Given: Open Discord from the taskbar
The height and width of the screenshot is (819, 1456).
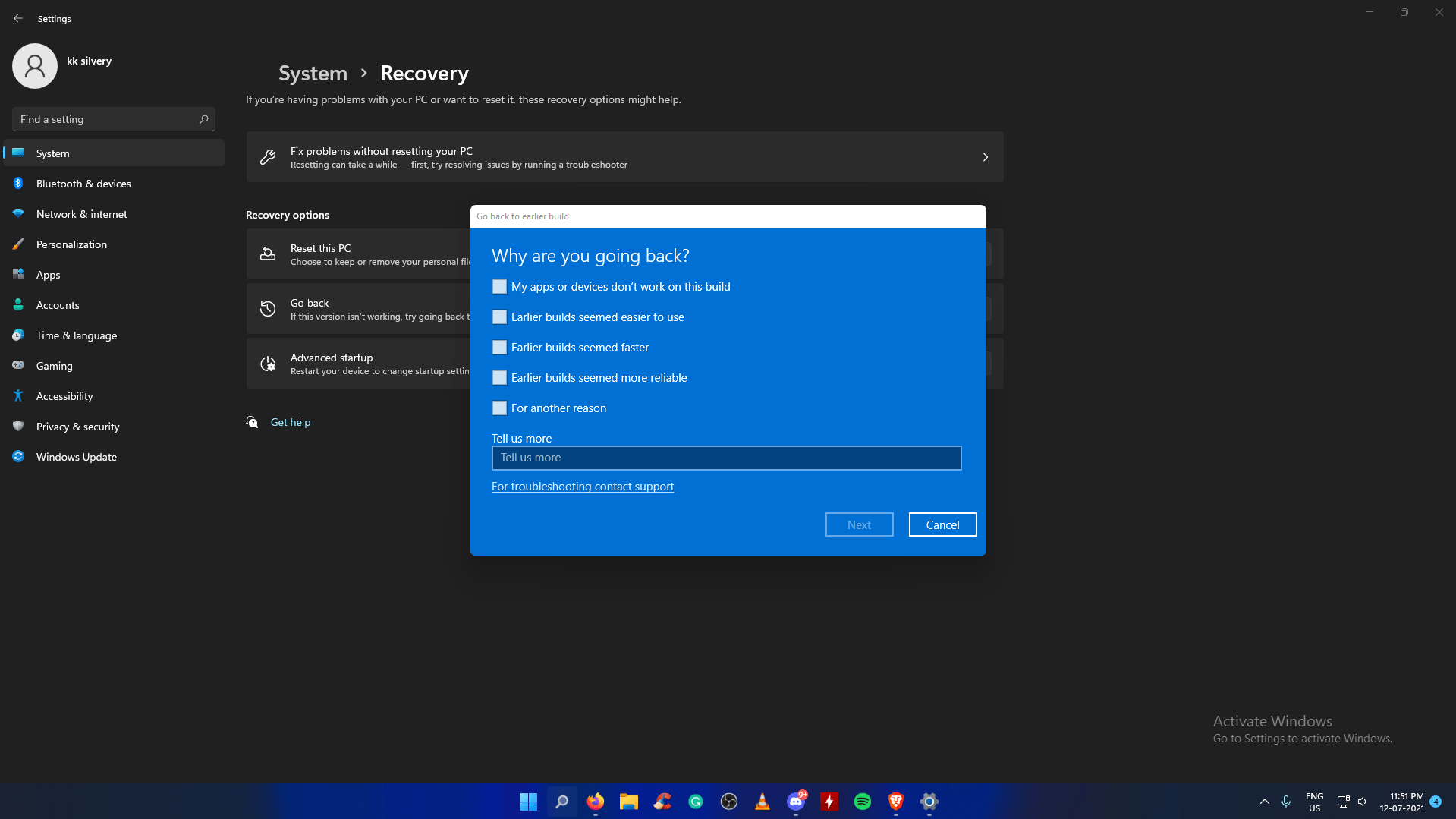Looking at the screenshot, I should point(795,801).
